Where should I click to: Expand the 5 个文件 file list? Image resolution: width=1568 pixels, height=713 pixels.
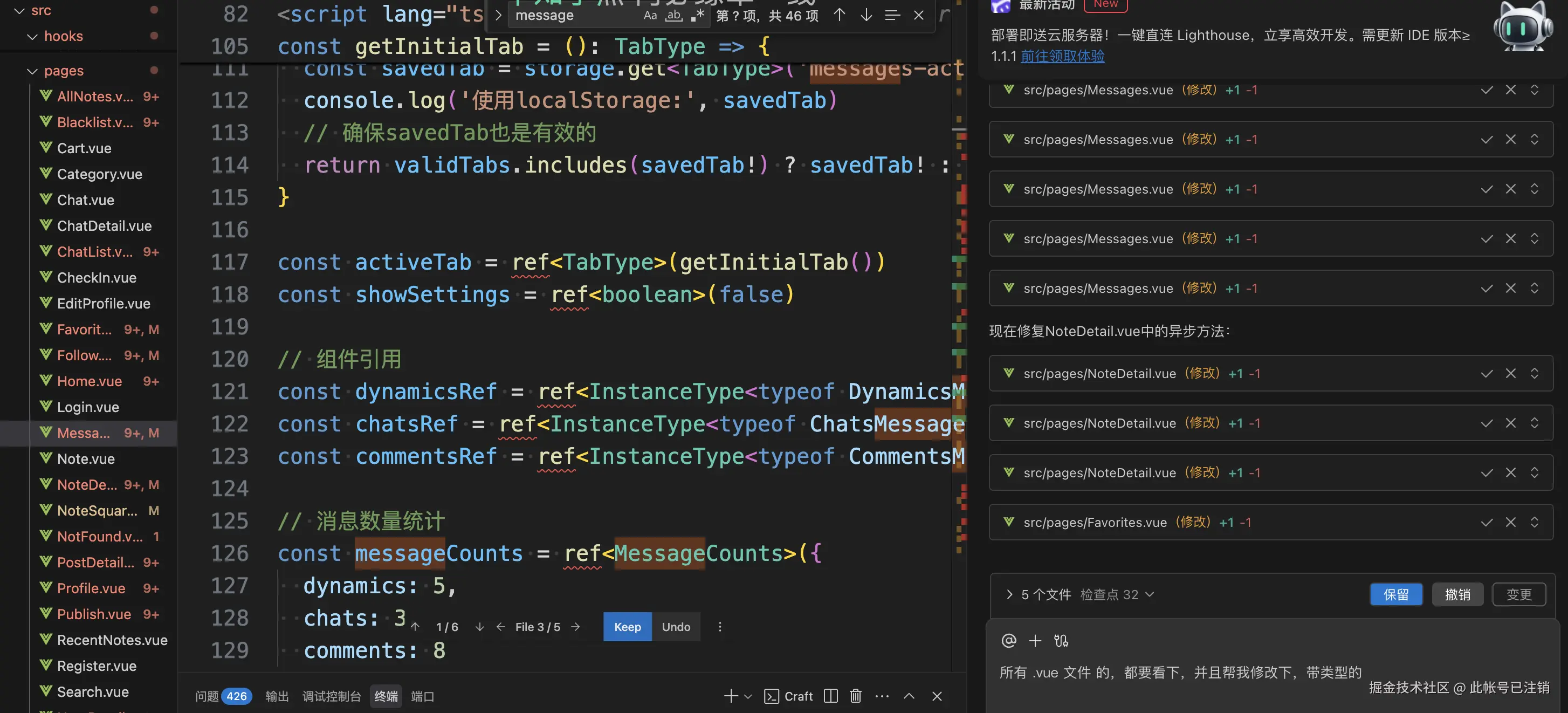point(1009,594)
